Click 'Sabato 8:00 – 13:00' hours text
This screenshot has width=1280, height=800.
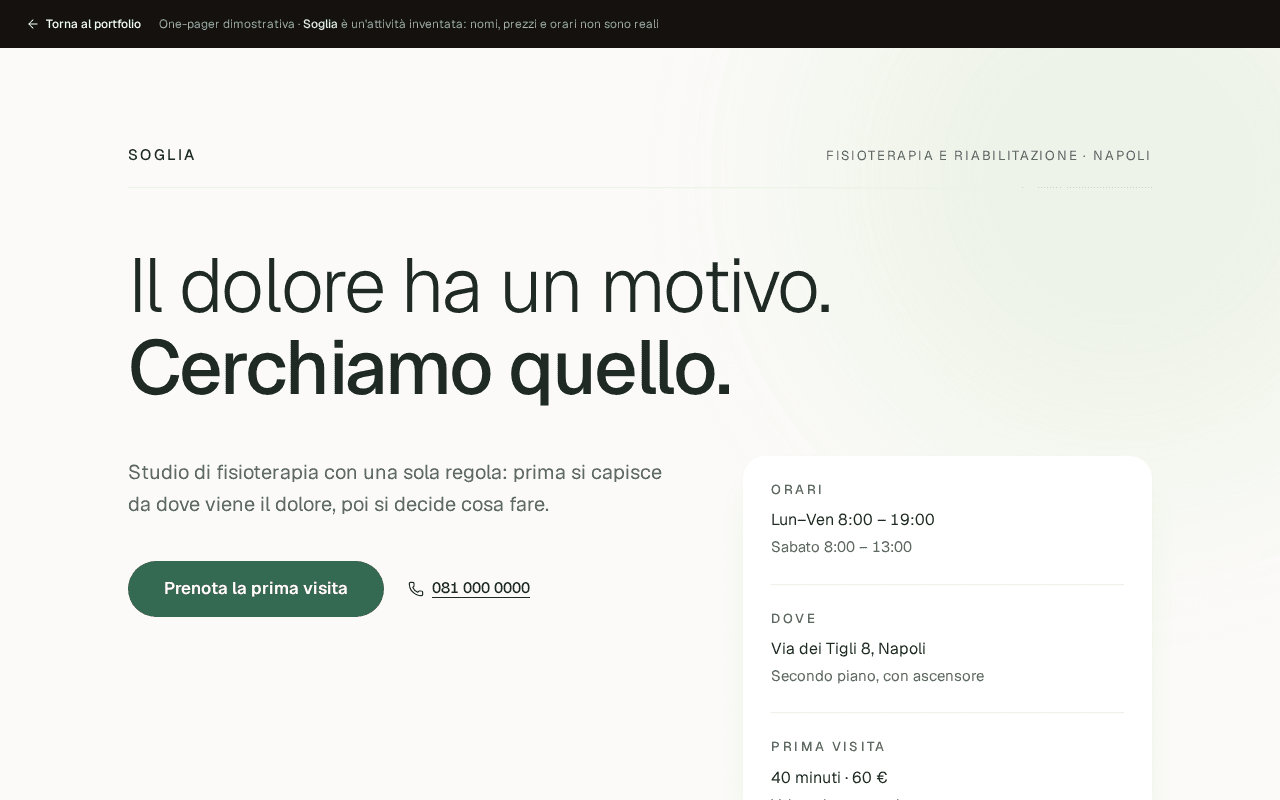point(841,547)
